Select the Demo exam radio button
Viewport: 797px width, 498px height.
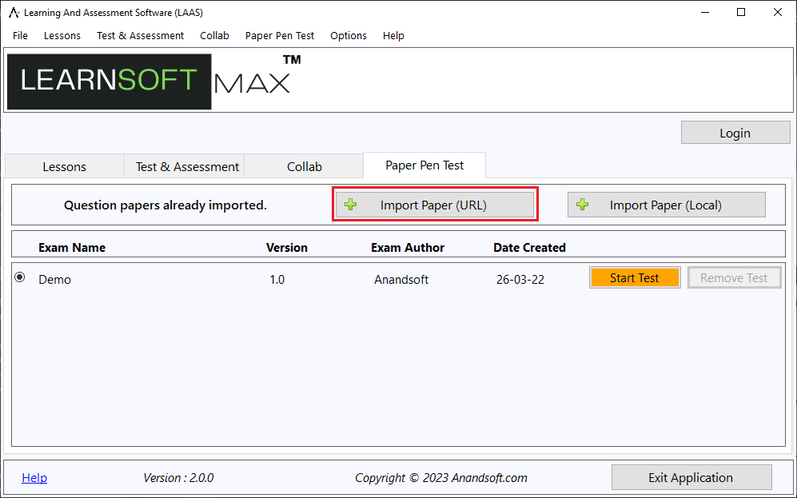(x=20, y=278)
